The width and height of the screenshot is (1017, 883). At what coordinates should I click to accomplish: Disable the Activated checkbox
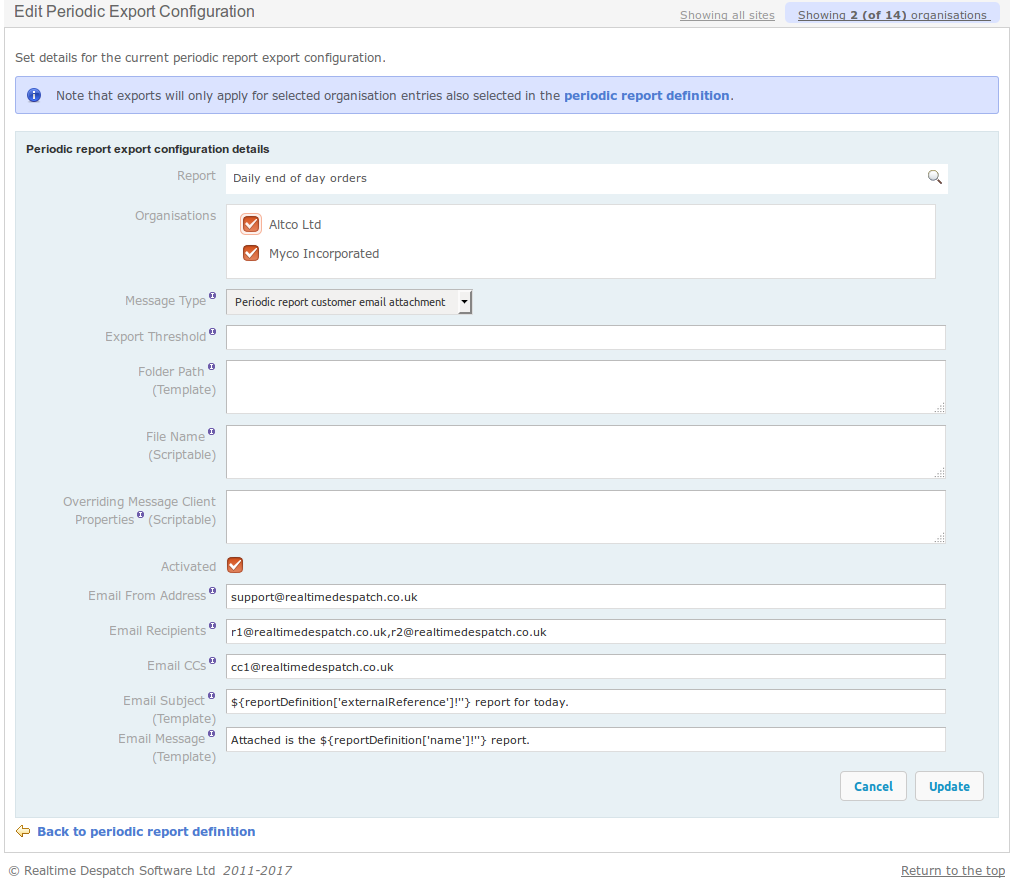tap(234, 565)
